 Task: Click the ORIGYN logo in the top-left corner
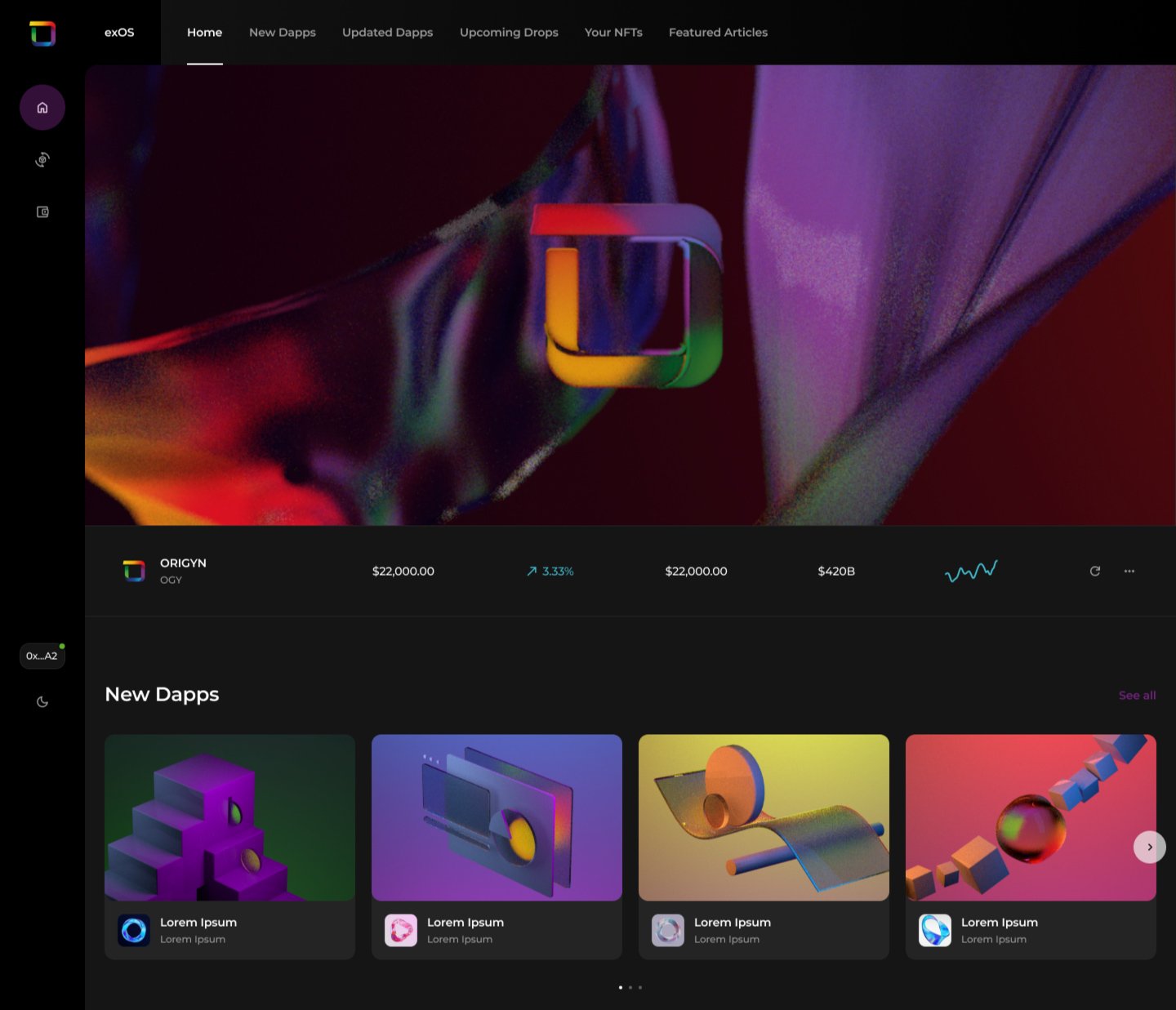tap(42, 33)
